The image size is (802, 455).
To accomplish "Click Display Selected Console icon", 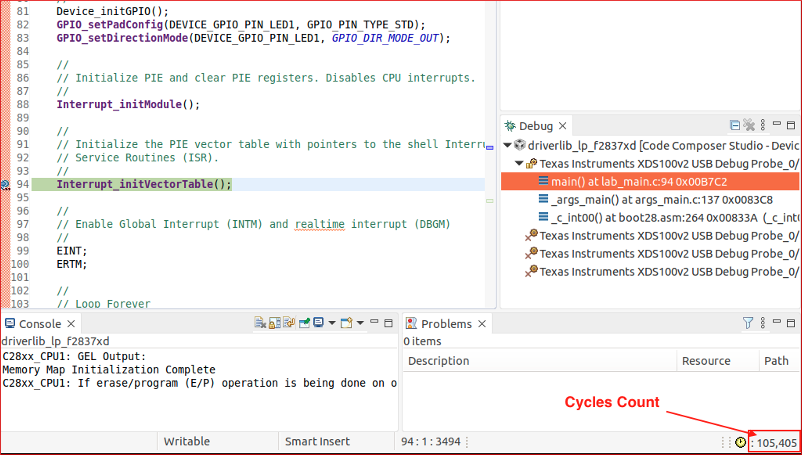I will point(319,323).
